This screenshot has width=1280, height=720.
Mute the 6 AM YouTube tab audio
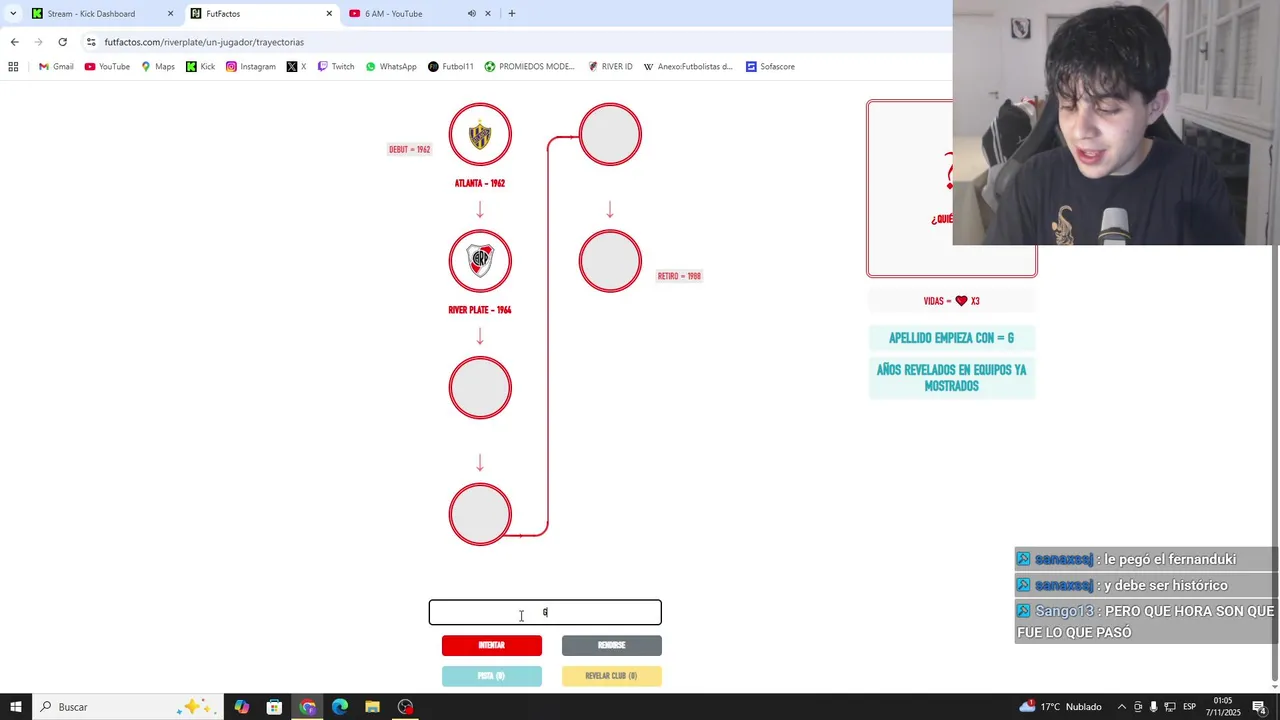[471, 14]
